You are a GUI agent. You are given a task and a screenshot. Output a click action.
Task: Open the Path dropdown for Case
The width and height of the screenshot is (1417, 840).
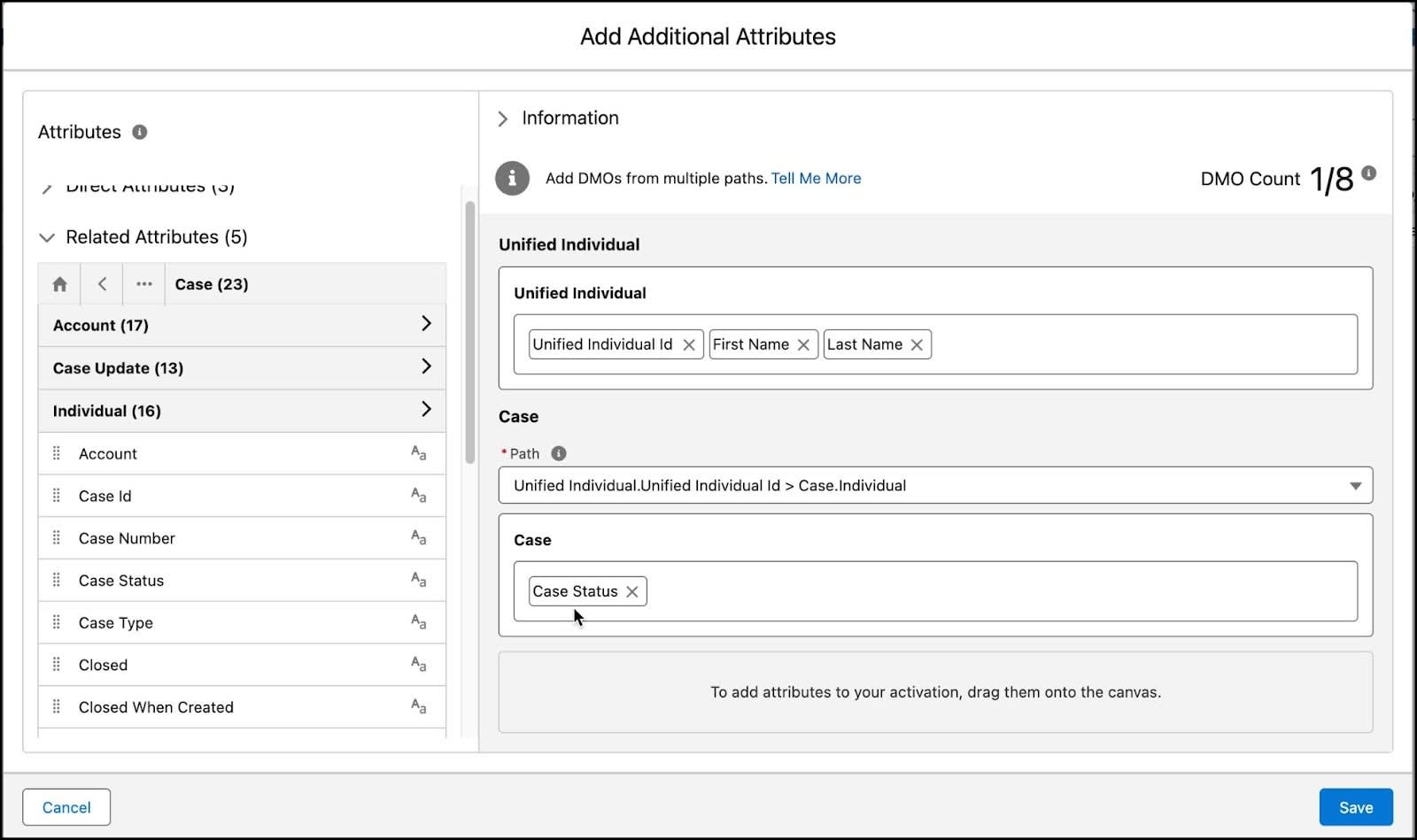click(x=1354, y=485)
